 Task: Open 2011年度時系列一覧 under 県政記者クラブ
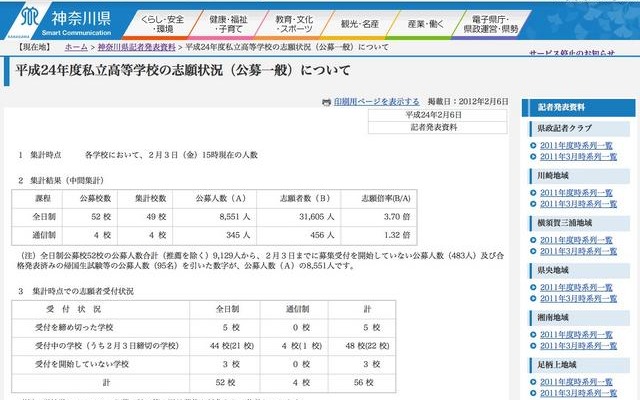576,145
